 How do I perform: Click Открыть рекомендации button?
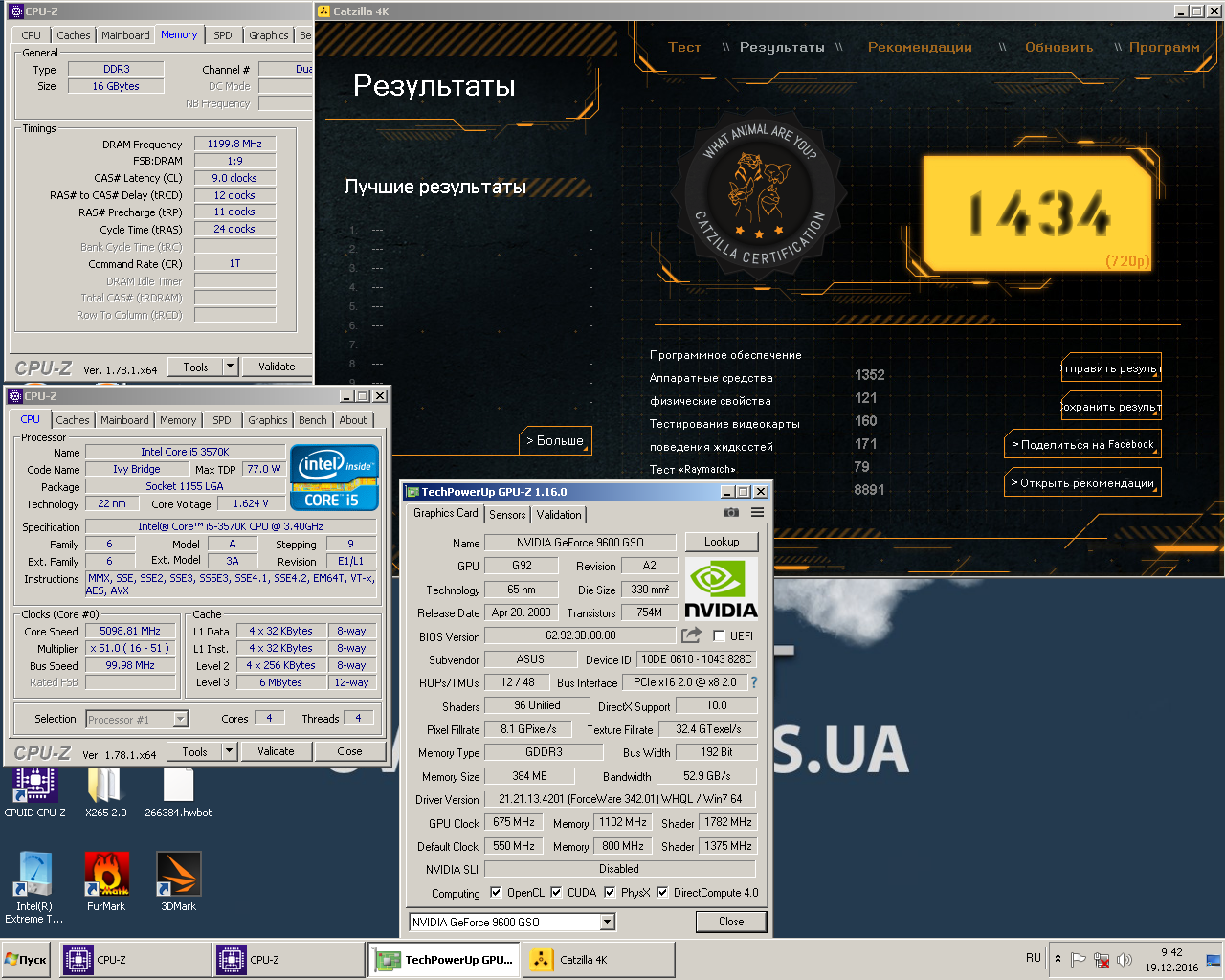click(x=1082, y=483)
